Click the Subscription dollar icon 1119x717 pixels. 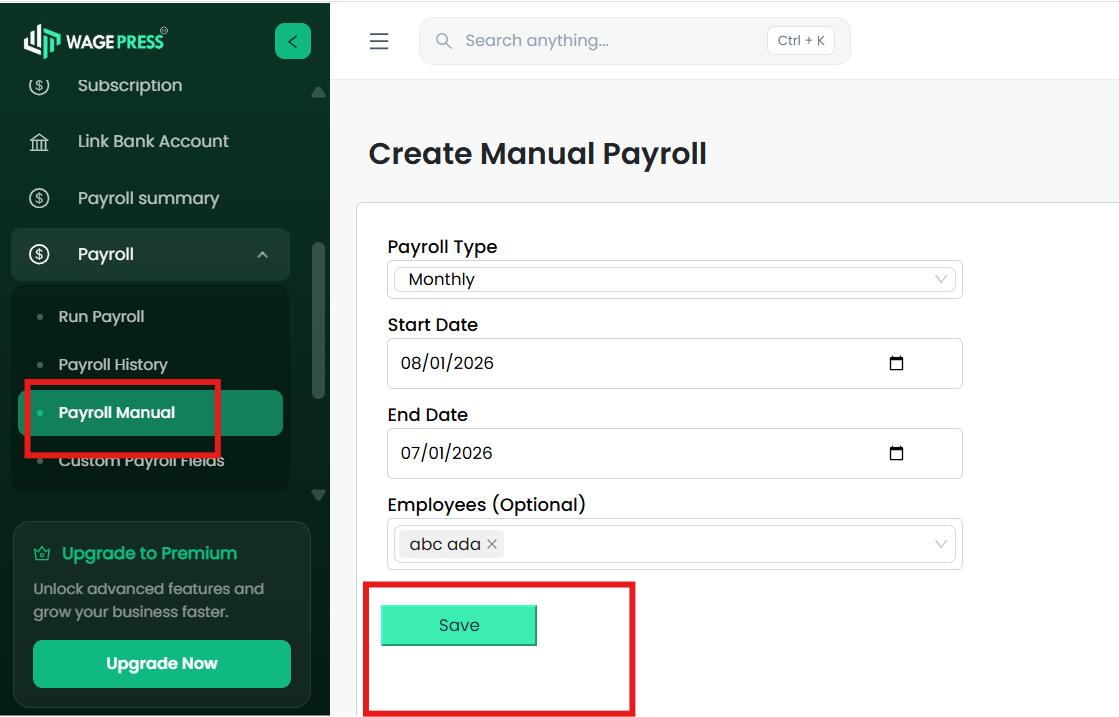coord(39,86)
